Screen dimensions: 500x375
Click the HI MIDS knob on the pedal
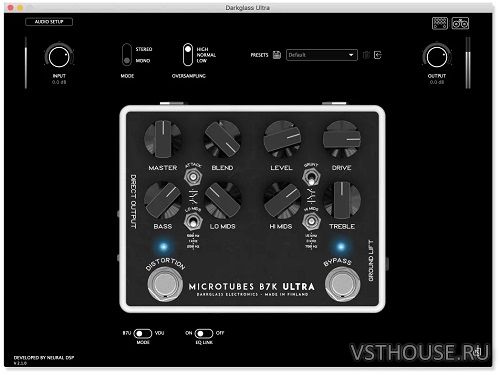click(282, 200)
